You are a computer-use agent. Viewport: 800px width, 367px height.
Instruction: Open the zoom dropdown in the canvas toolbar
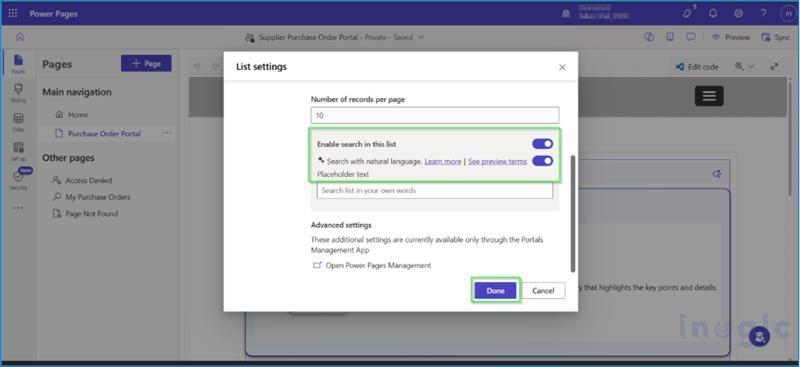click(744, 66)
